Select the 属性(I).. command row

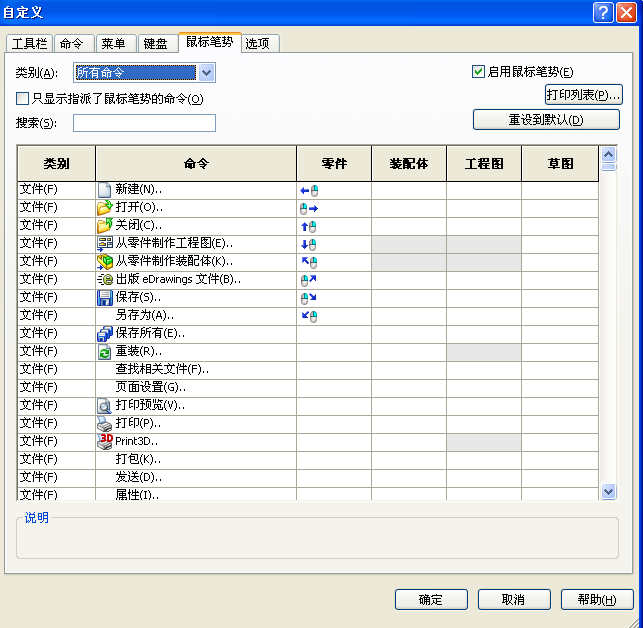tap(308, 494)
